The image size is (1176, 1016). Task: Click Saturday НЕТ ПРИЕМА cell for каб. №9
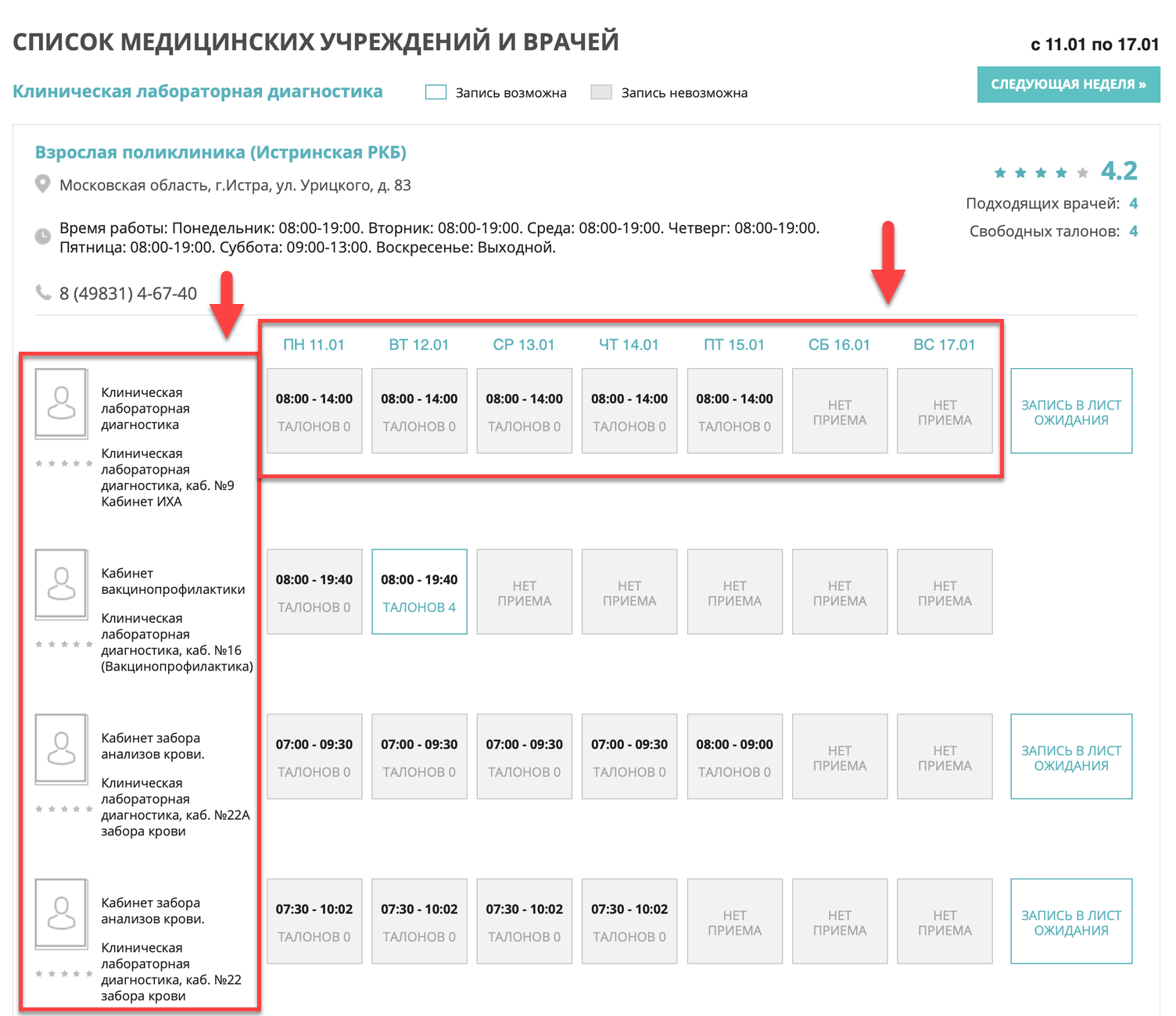tap(840, 411)
